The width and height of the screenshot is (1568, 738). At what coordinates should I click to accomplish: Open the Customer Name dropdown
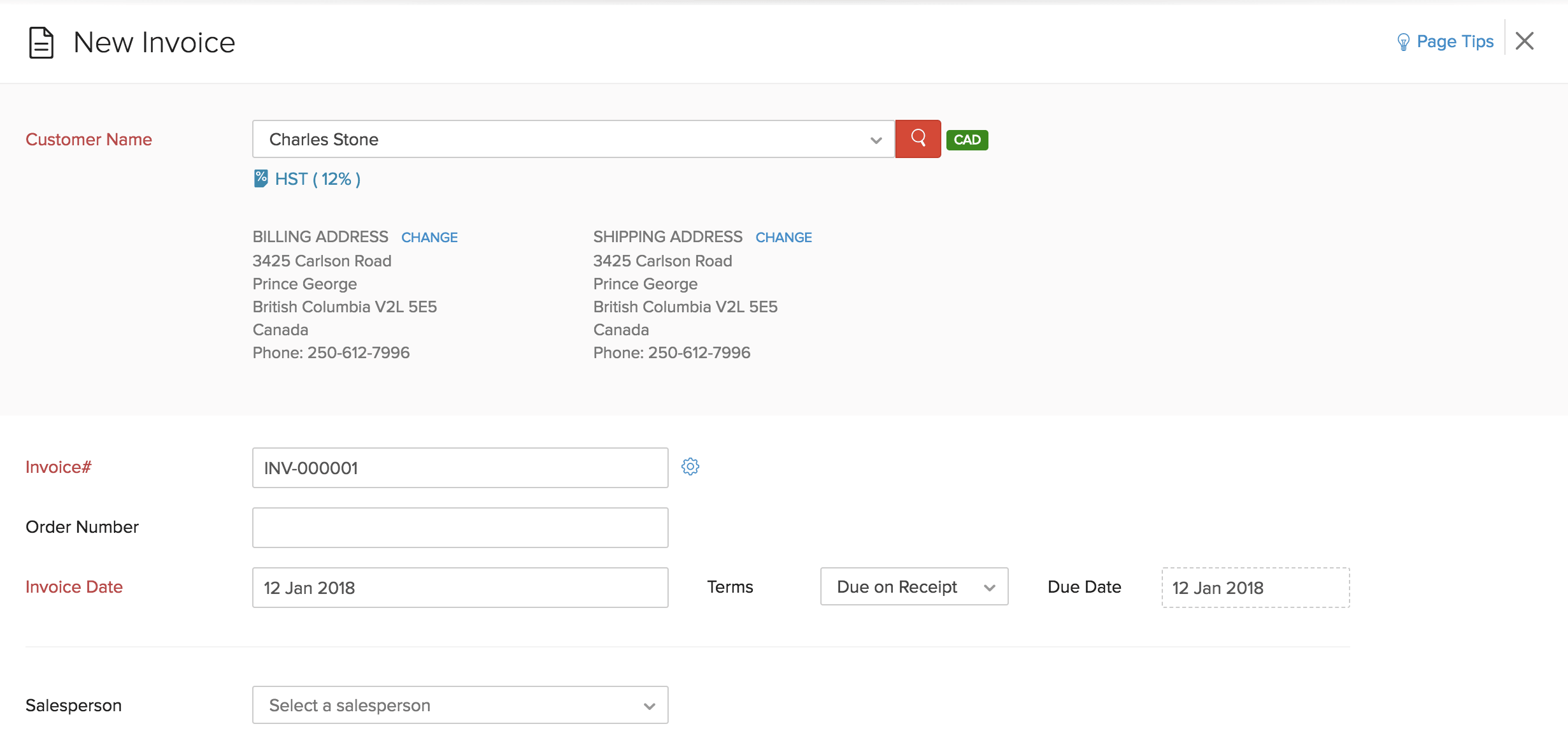pos(573,139)
